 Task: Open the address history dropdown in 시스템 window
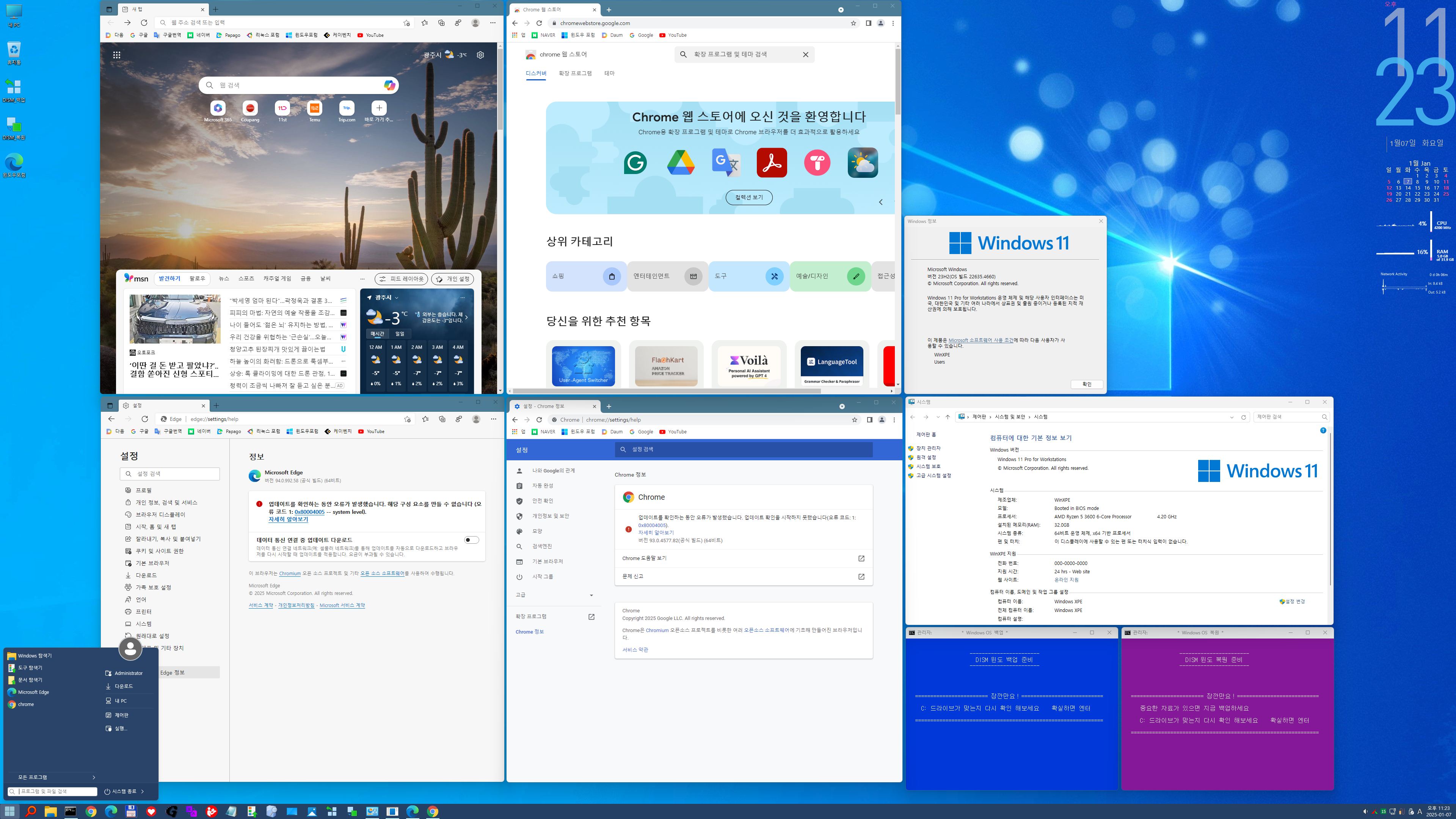tap(1232, 417)
